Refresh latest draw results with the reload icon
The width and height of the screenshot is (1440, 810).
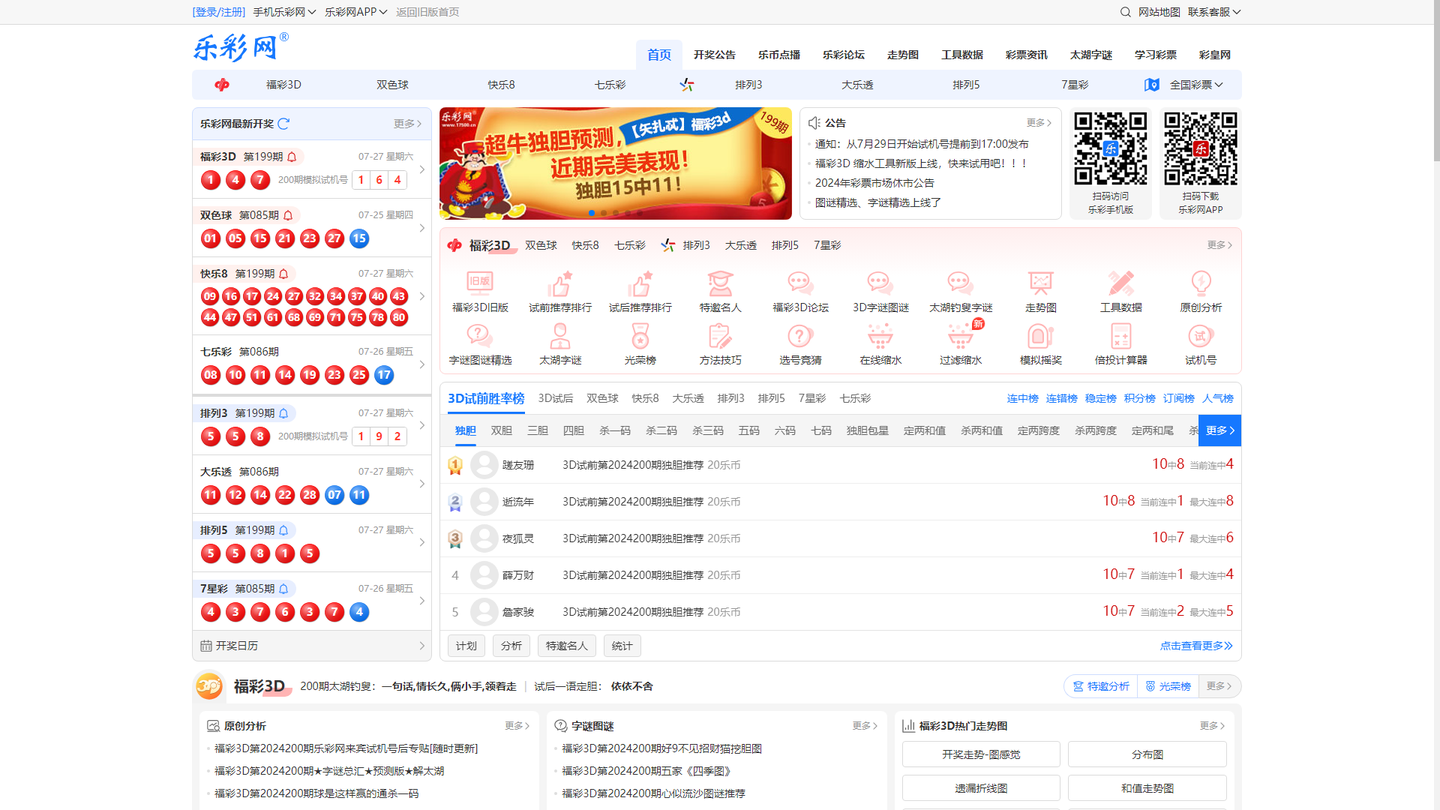(284, 124)
